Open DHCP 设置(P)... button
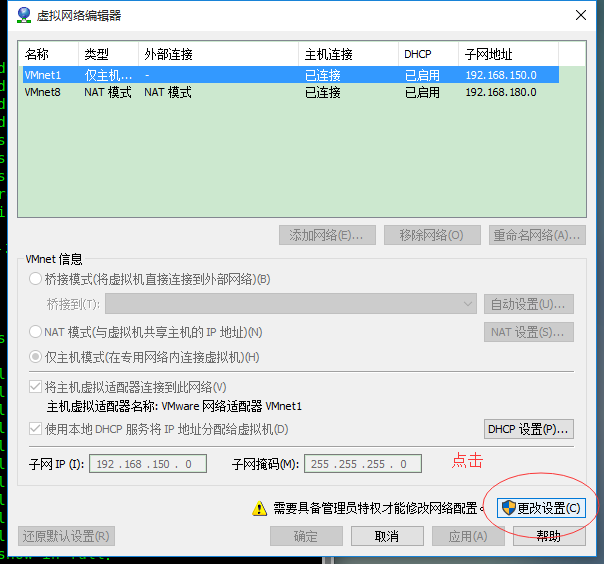 pyautogui.click(x=528, y=429)
